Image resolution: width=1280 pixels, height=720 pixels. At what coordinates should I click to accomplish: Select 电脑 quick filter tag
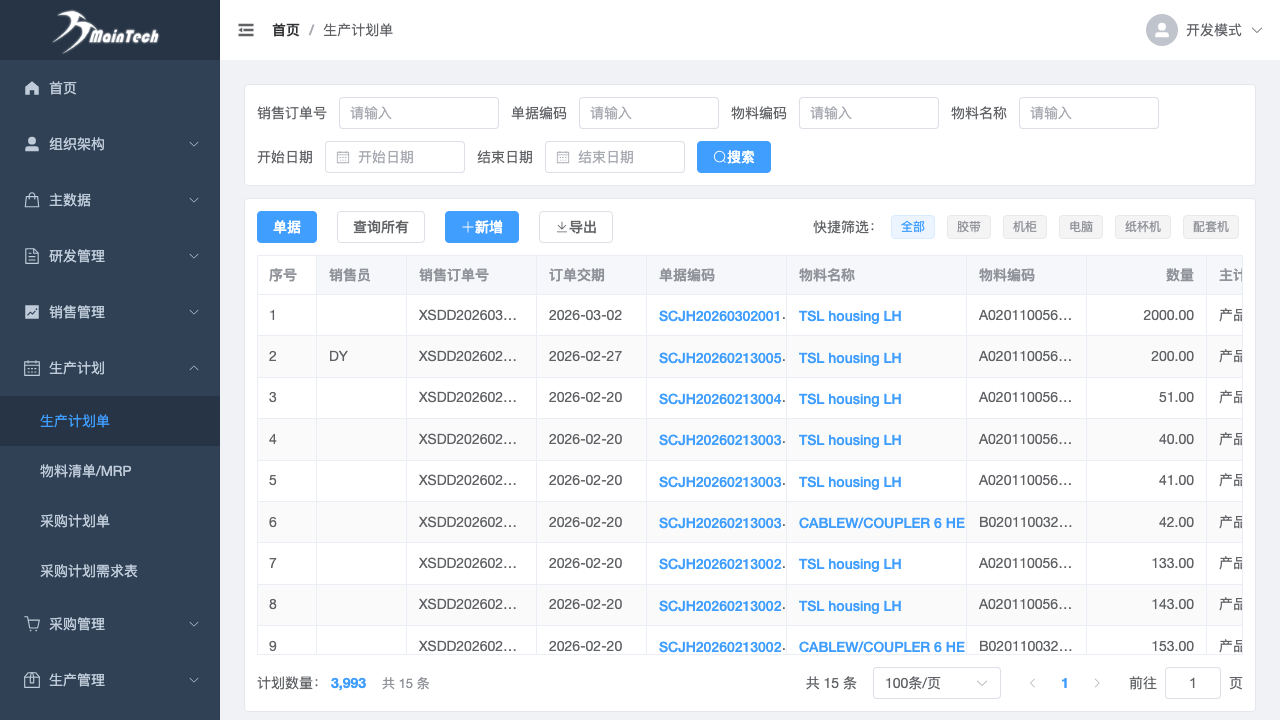click(1080, 227)
